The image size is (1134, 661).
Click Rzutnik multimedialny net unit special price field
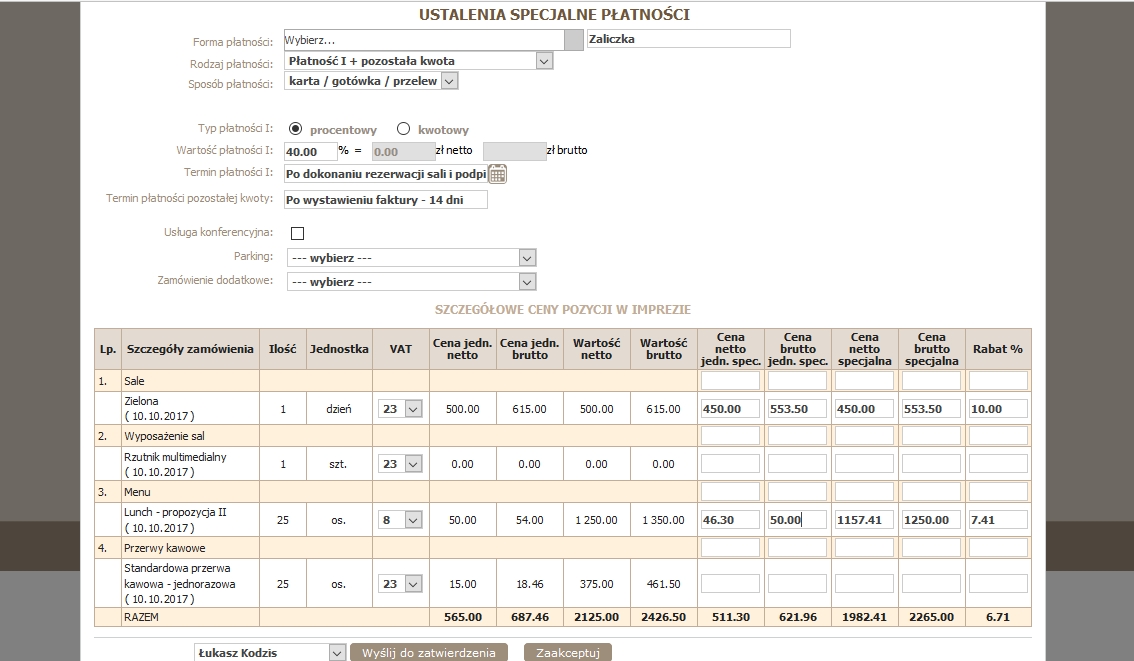point(730,464)
